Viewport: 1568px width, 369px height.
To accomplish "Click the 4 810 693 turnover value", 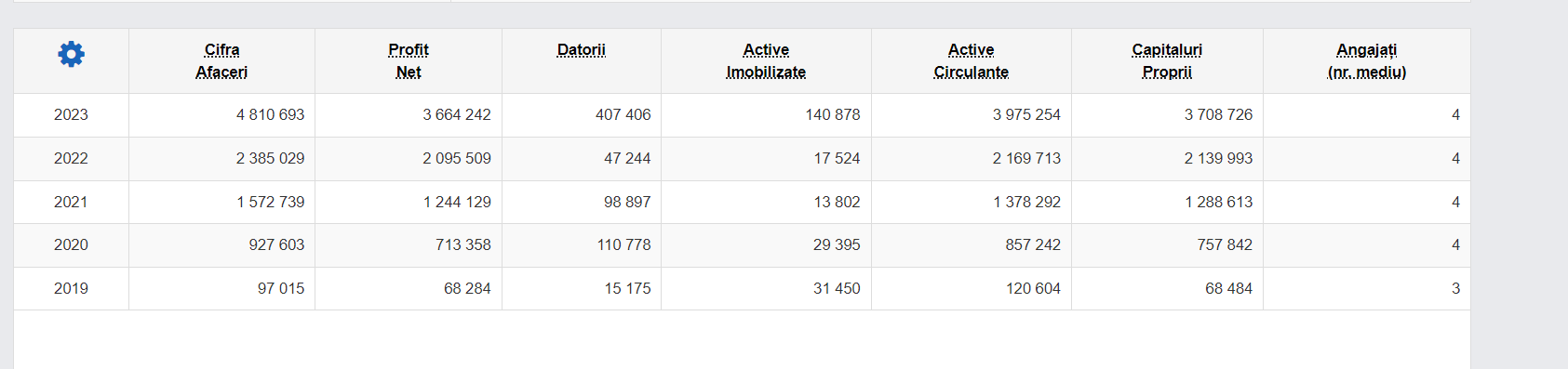I will tap(270, 114).
